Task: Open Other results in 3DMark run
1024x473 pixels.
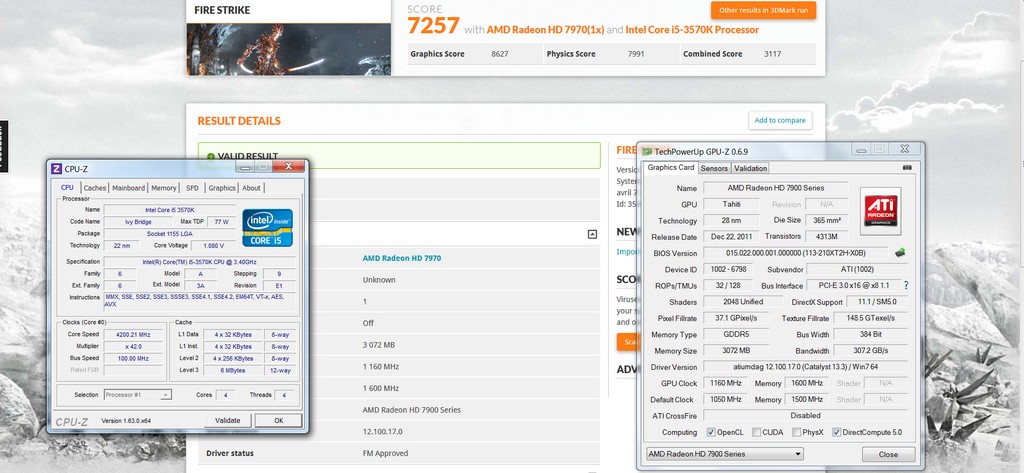Action: tap(762, 10)
